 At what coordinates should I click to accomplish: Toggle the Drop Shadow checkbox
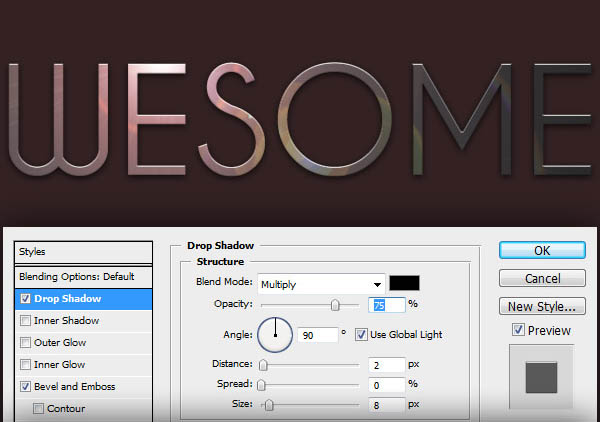click(25, 298)
